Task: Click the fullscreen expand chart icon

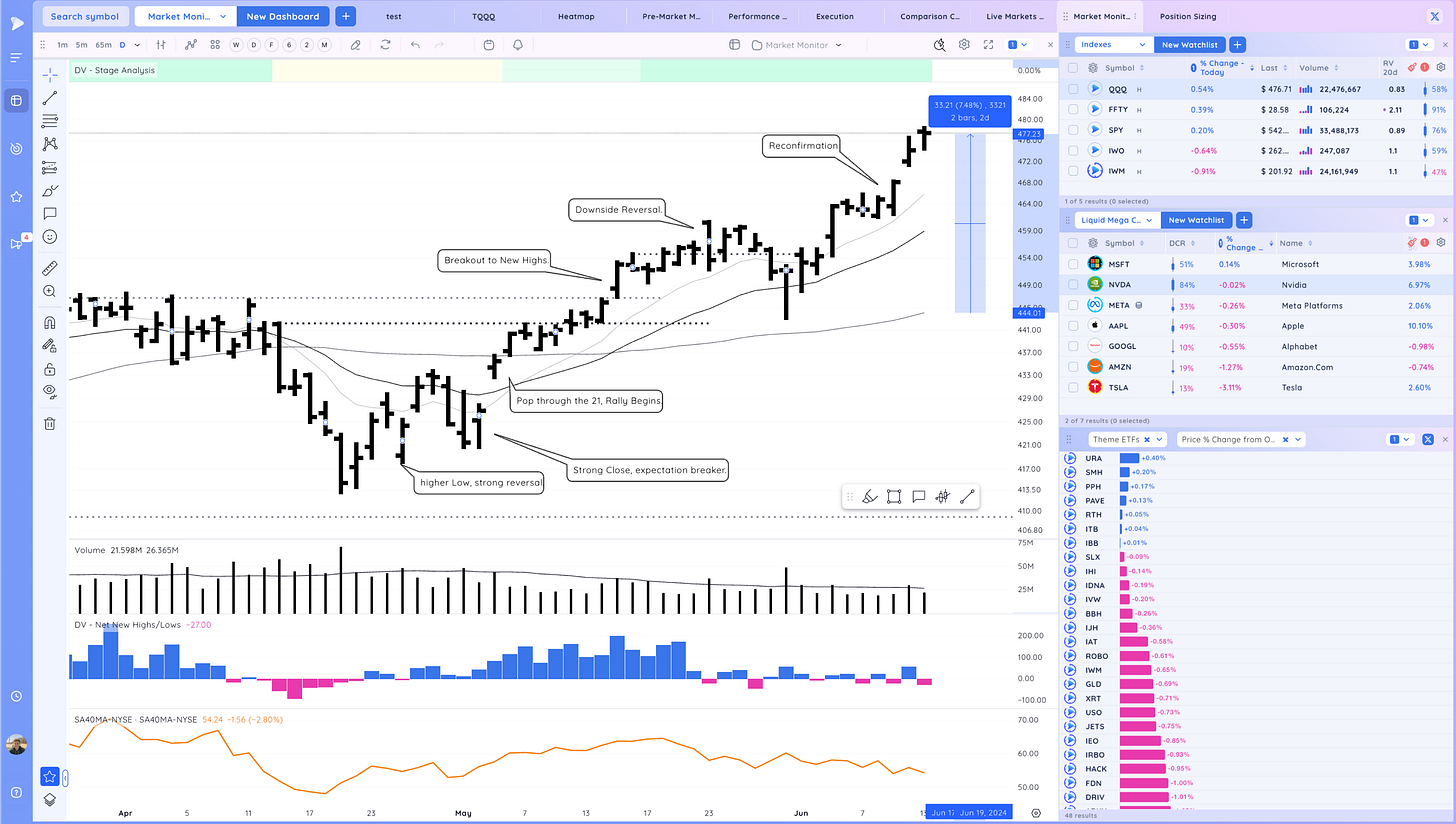Action: point(988,45)
